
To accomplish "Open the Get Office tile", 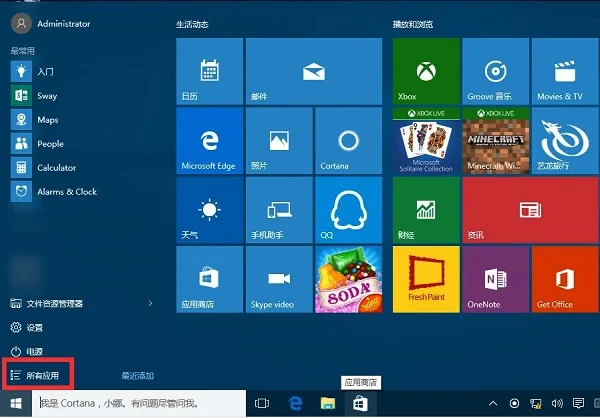I will (x=565, y=279).
